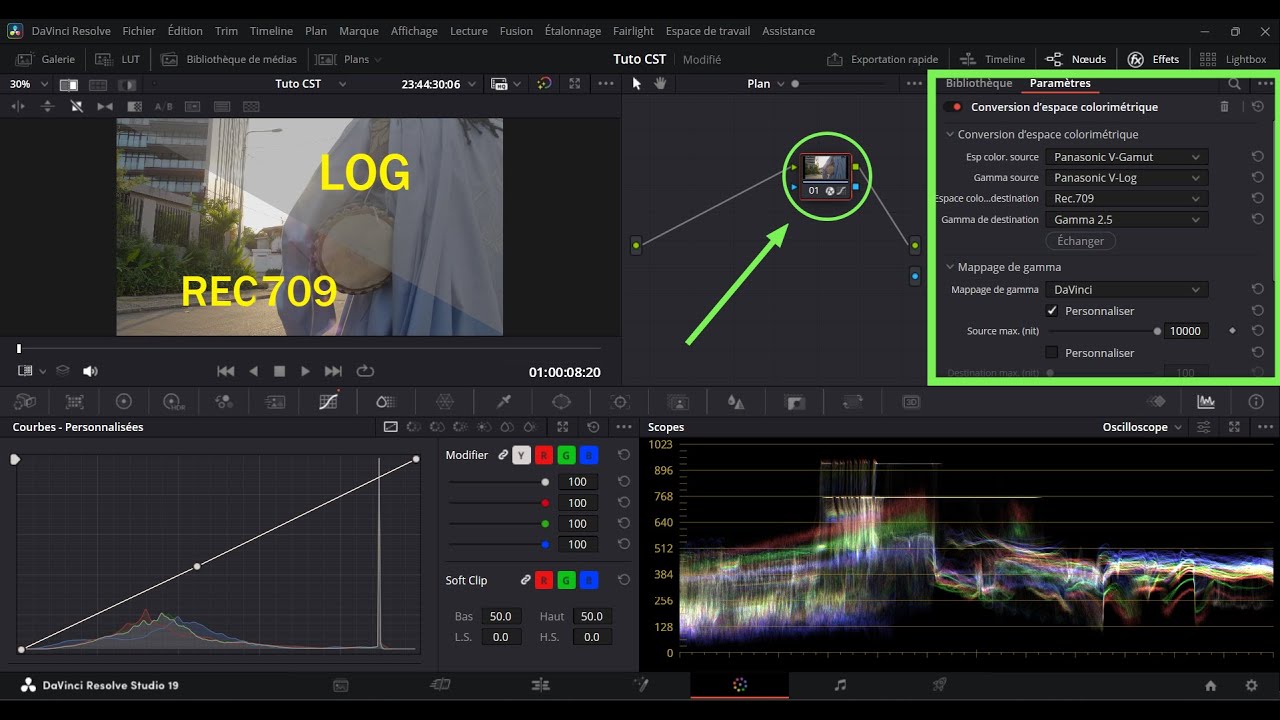1280x720 pixels.
Task: Select the Curves palette icon
Action: click(328, 401)
